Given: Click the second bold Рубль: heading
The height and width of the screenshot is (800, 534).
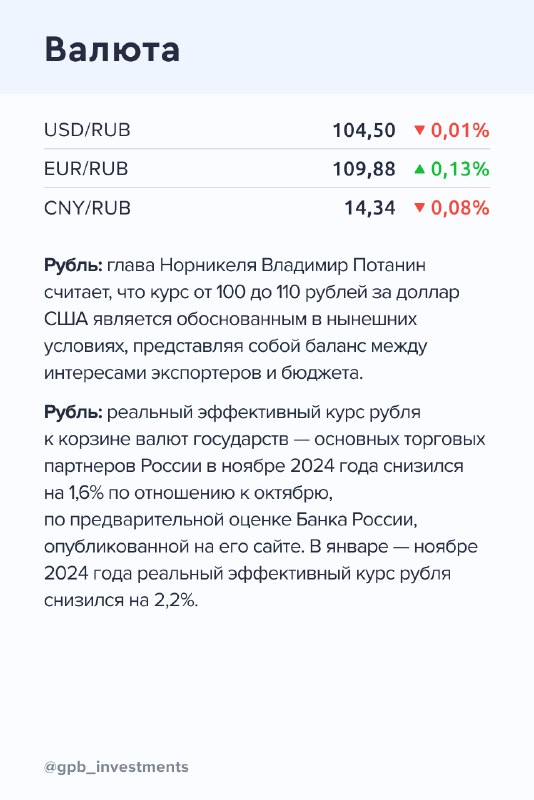Looking at the screenshot, I should [74, 412].
